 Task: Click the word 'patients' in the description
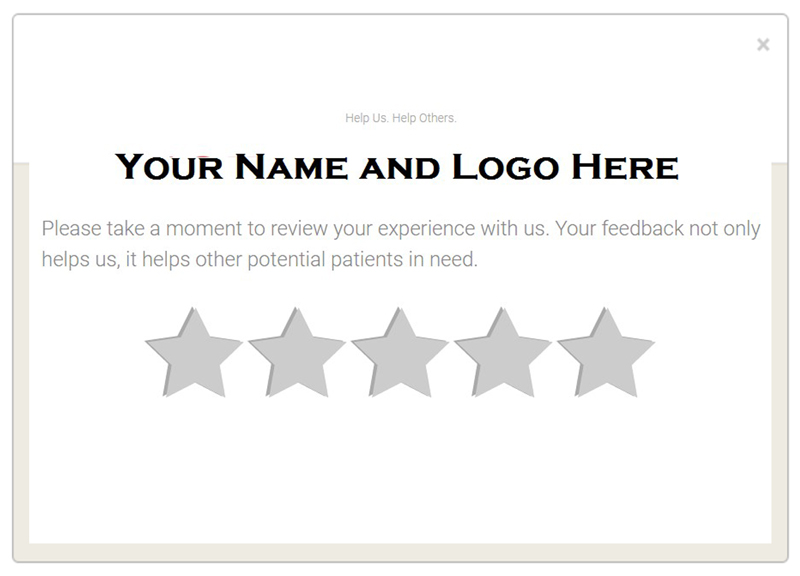367,260
